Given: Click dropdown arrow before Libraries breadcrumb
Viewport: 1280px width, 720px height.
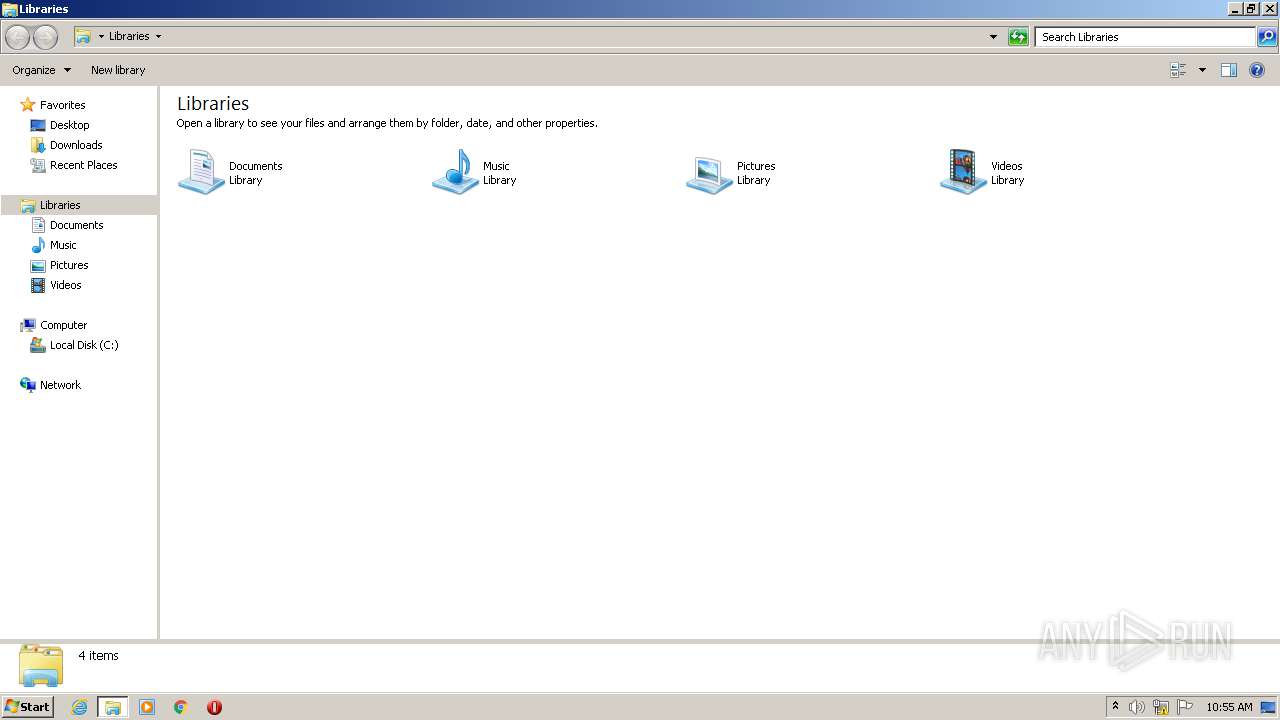Looking at the screenshot, I should [101, 37].
